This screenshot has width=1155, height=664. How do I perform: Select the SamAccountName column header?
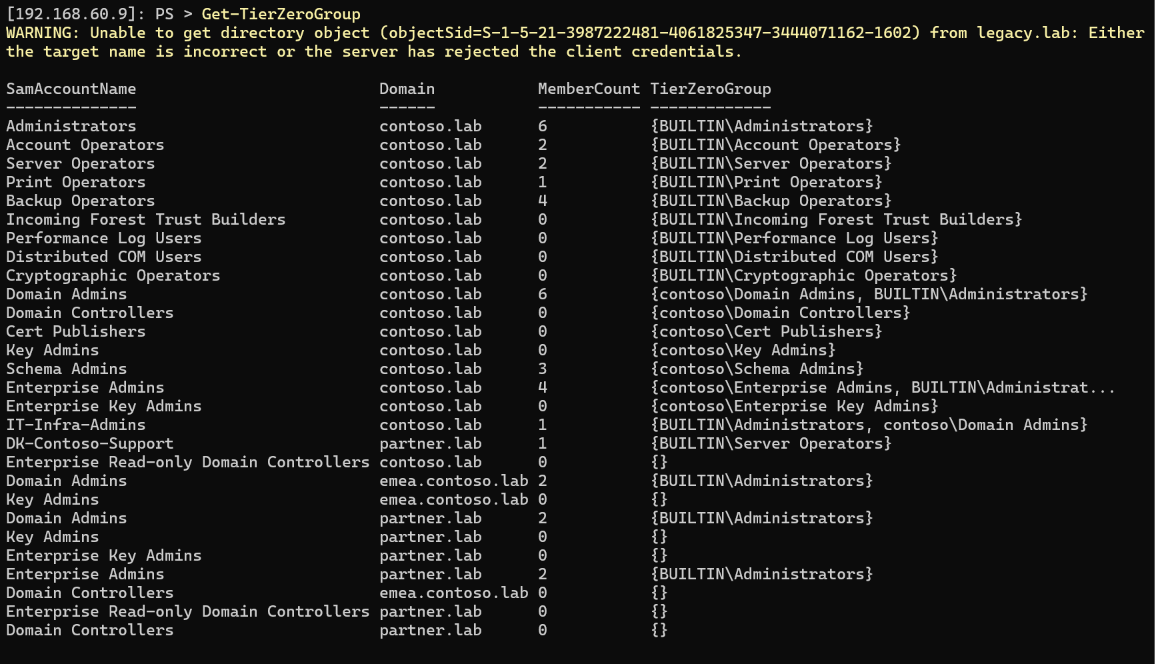pos(71,89)
